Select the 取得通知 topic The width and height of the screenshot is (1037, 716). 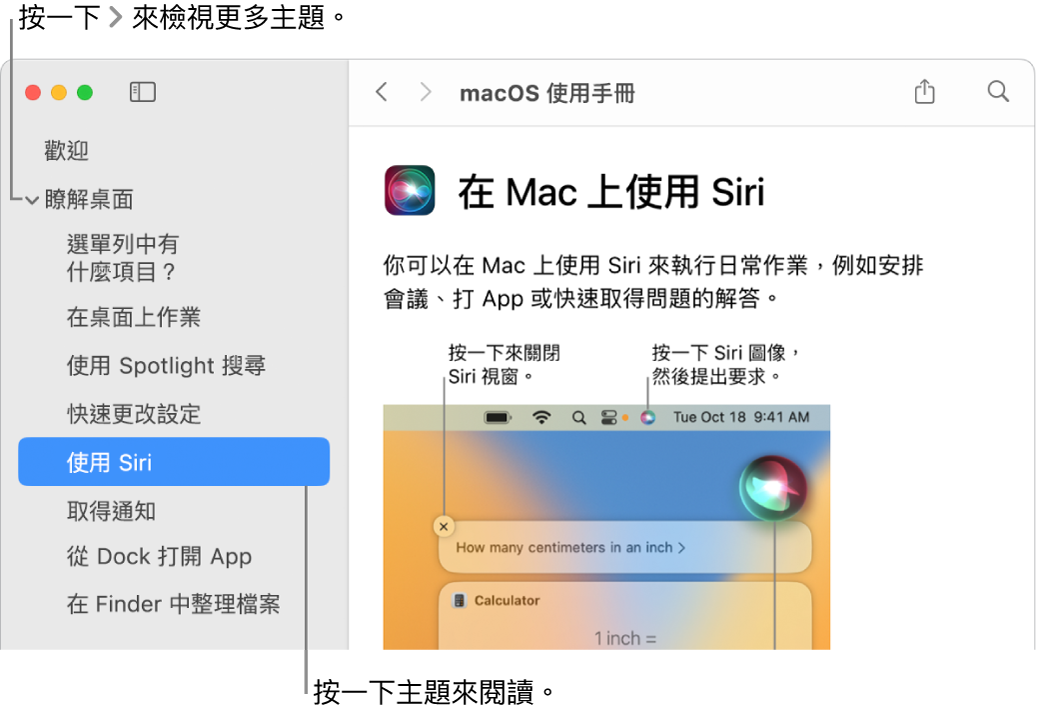[x=111, y=511]
